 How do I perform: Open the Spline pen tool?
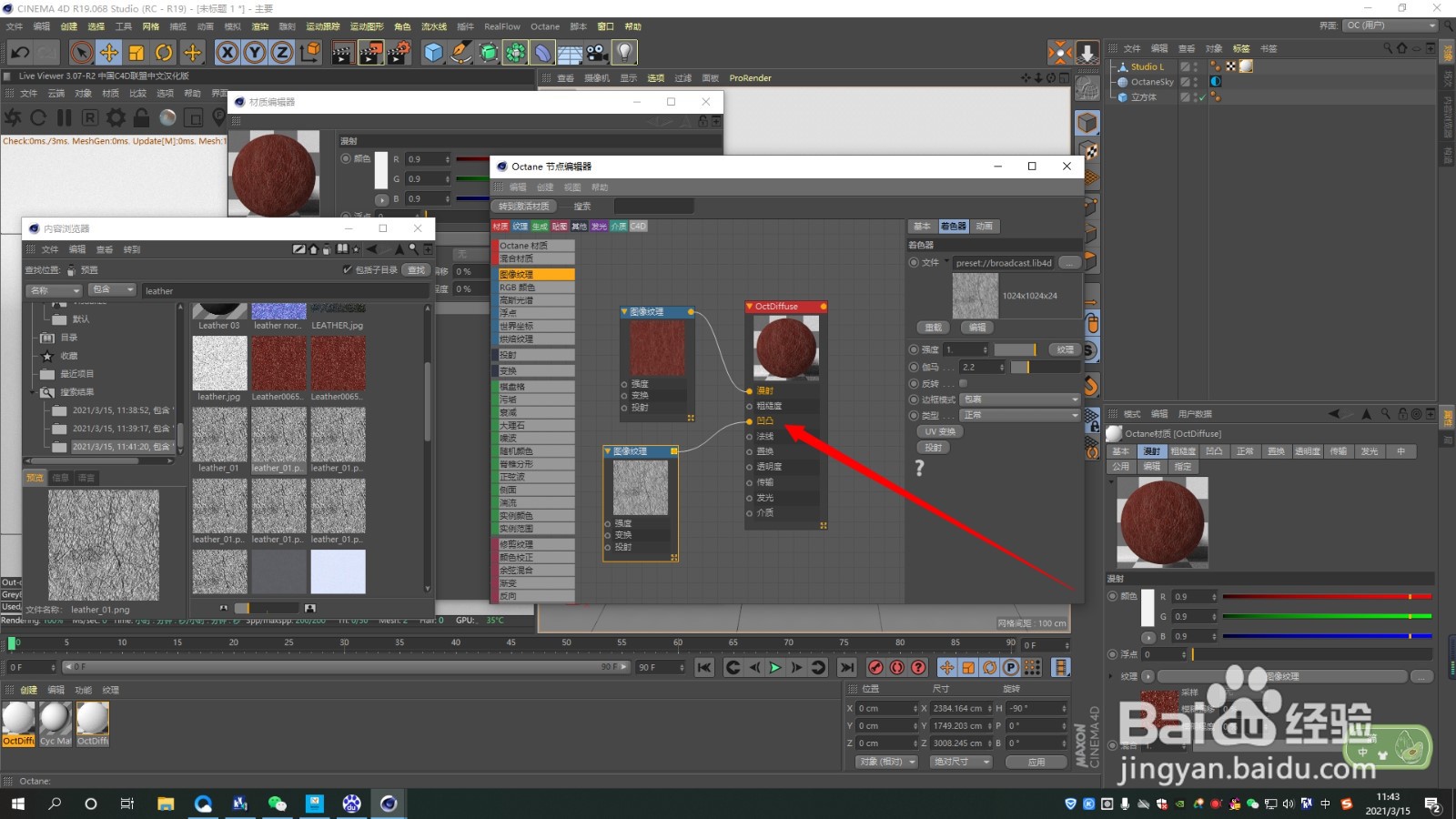tap(461, 52)
